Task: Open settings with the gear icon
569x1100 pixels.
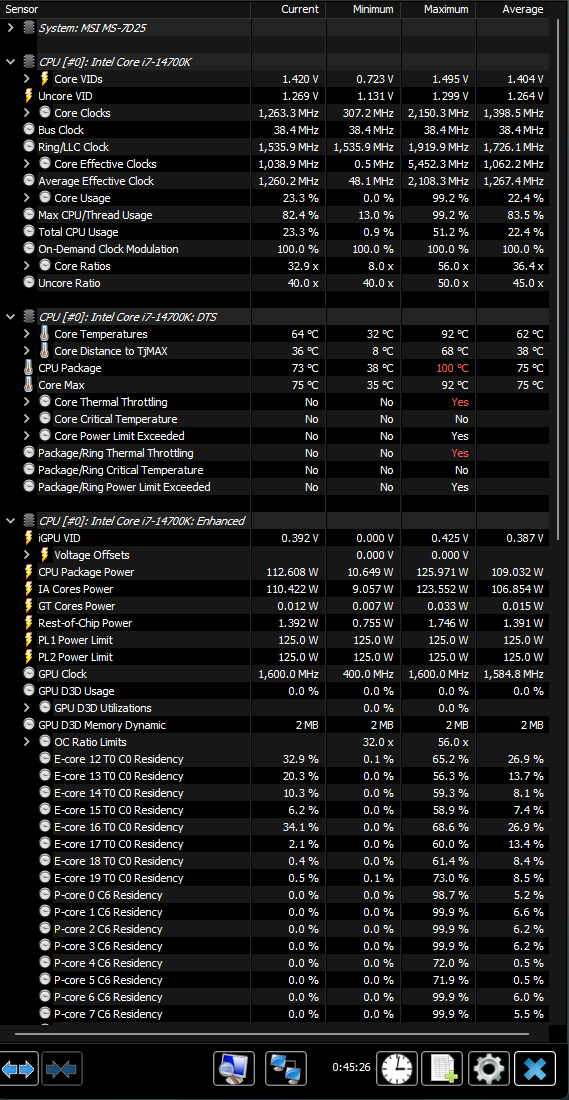Action: click(488, 1069)
